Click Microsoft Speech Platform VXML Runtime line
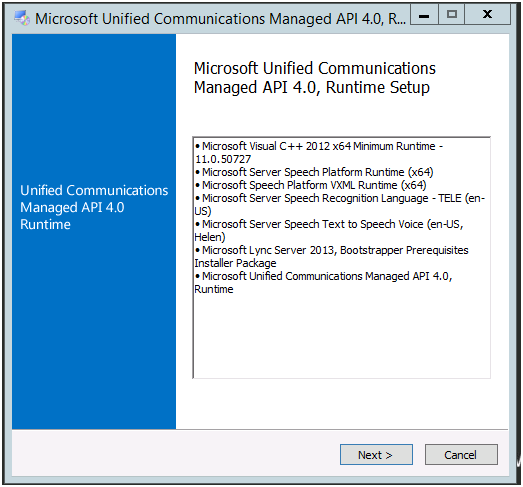Viewport: 523px width, 487px height. [x=311, y=185]
